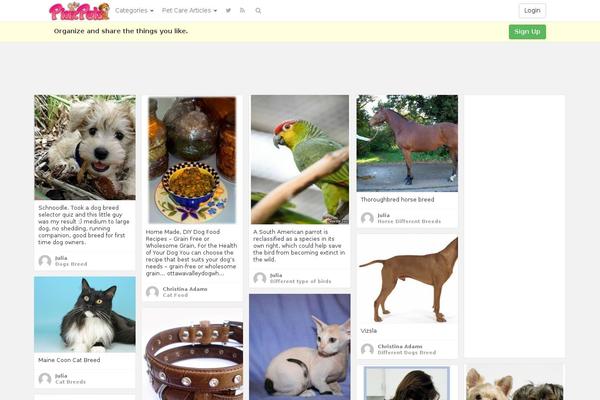Click the name Christina Adams under dog food pin
This screenshot has width=600, height=400.
point(185,289)
